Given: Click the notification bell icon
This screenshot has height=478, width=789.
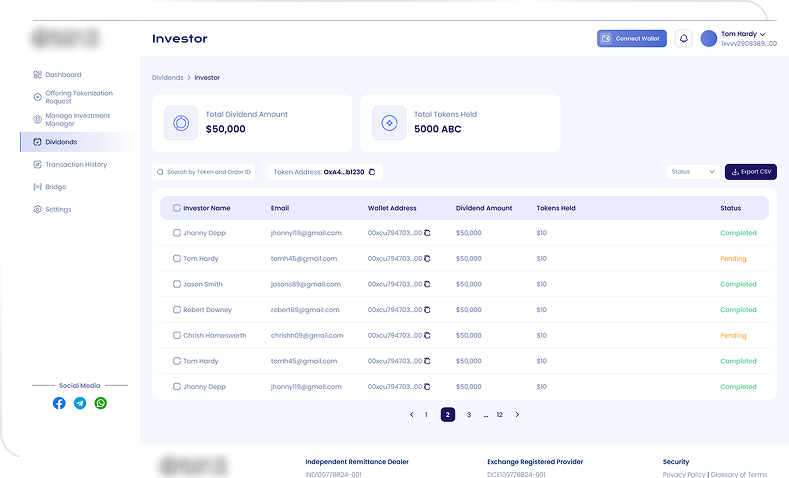Looking at the screenshot, I should tap(684, 38).
